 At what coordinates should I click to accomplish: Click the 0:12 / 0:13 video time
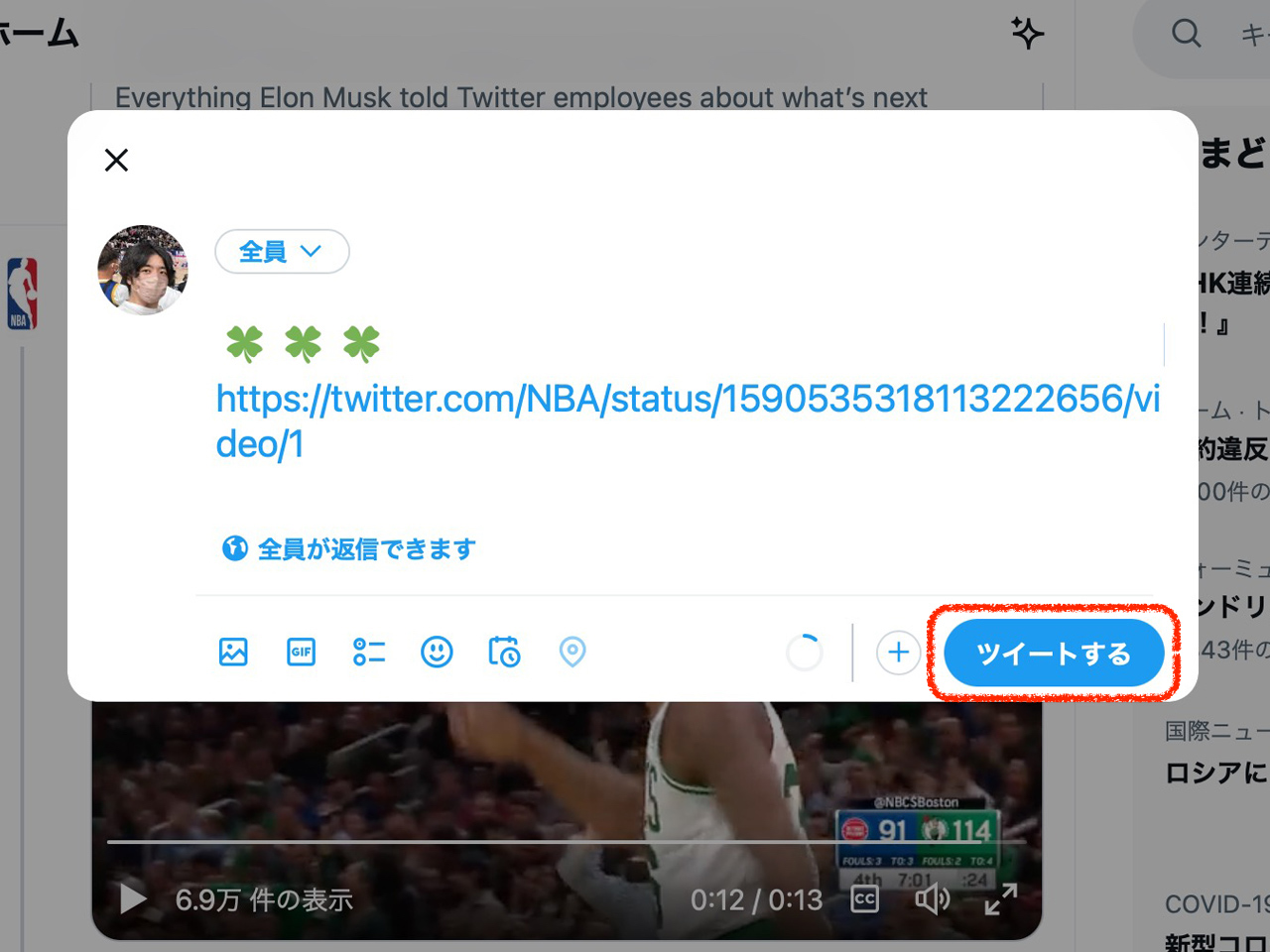pyautogui.click(x=757, y=899)
